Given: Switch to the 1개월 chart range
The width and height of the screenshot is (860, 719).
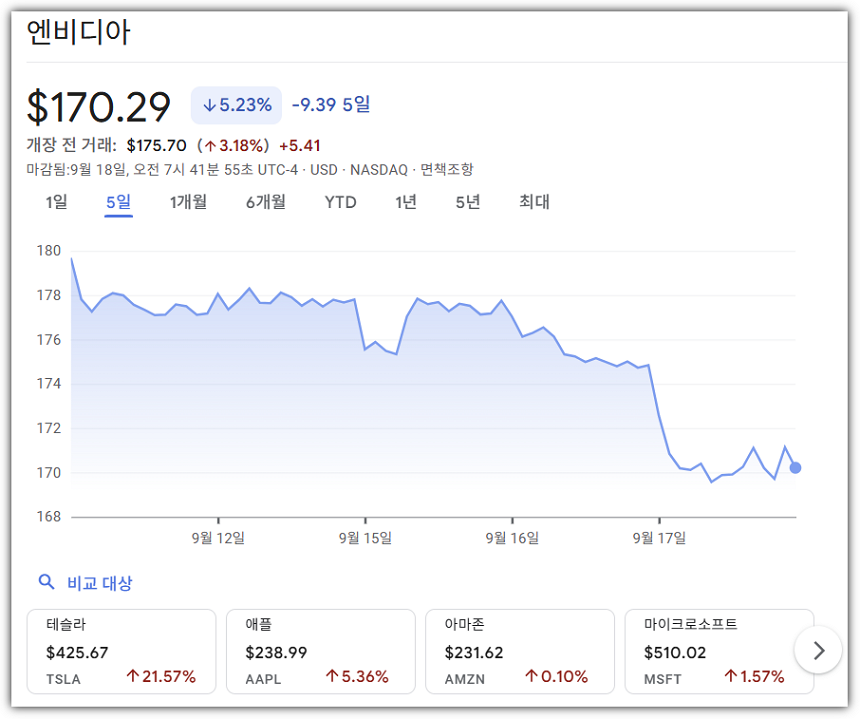Looking at the screenshot, I should click(x=188, y=202).
